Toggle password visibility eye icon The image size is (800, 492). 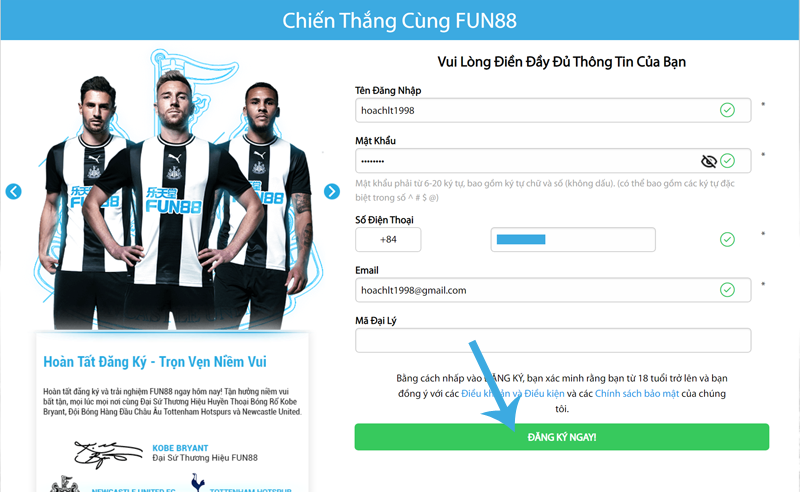point(709,161)
